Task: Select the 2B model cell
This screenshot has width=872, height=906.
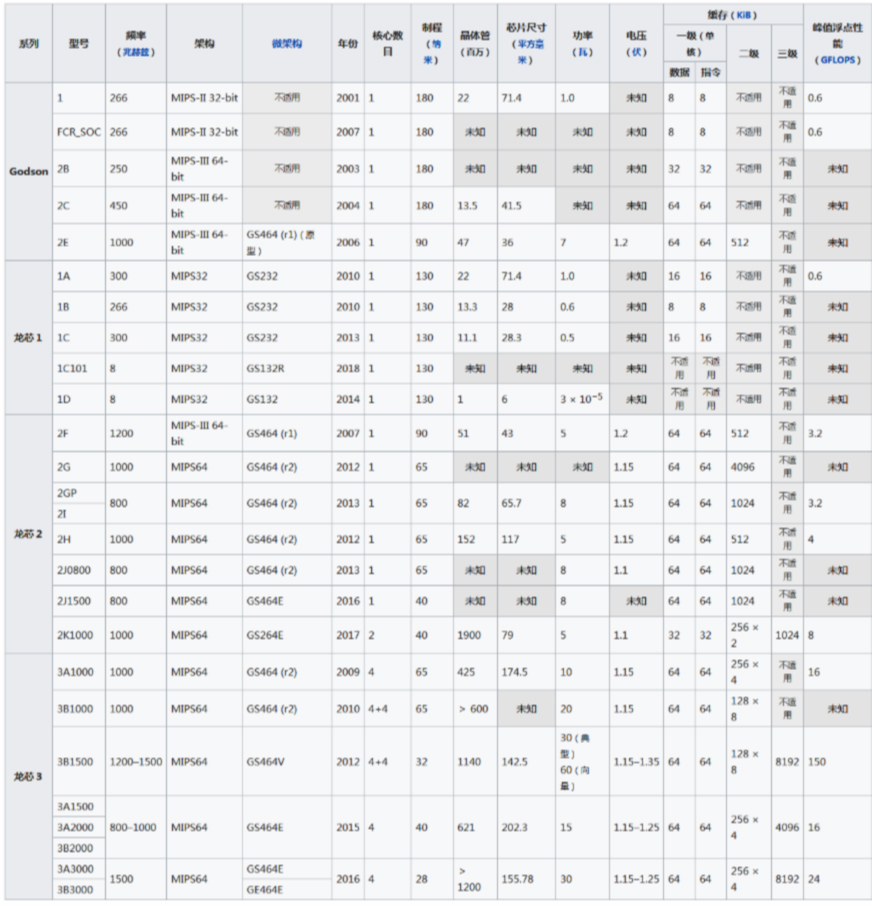Action: click(79, 169)
